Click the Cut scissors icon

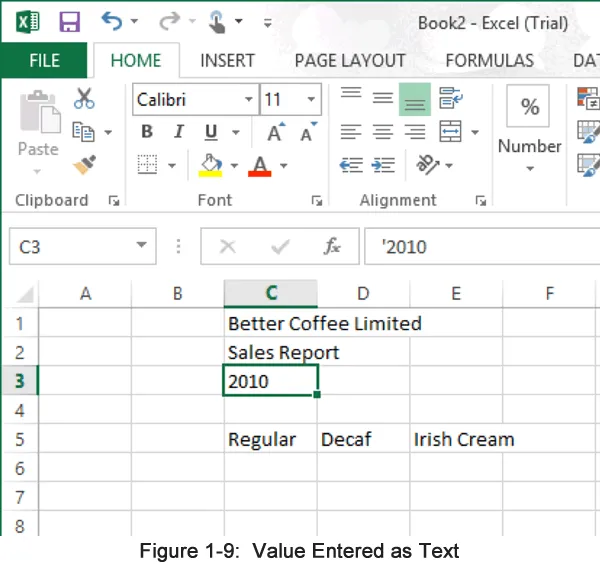coord(84,98)
